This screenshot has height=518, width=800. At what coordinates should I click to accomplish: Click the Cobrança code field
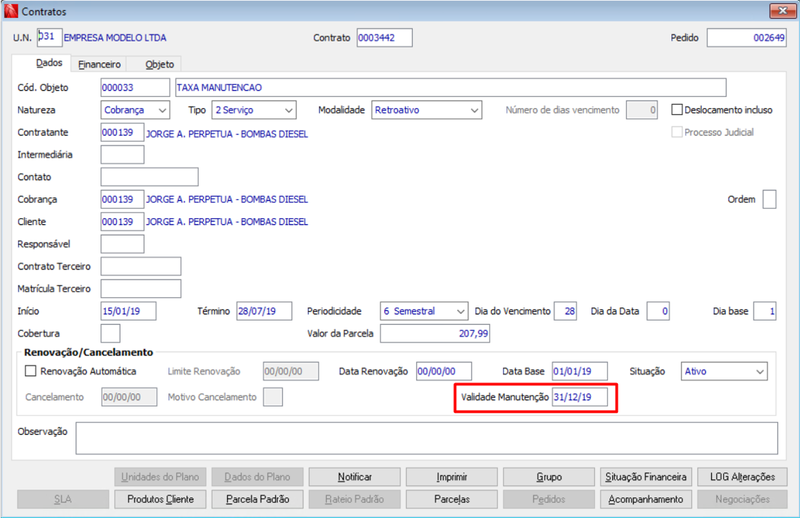(x=122, y=199)
